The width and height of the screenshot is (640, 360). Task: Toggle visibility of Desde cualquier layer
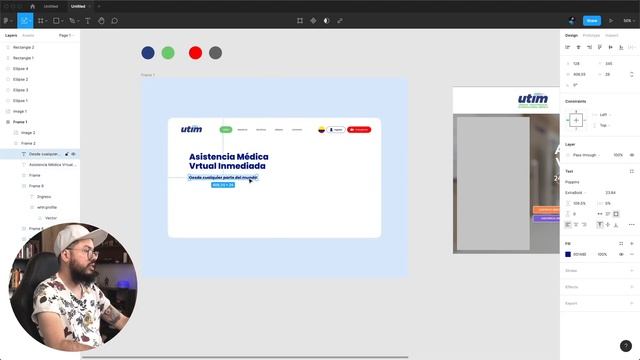click(x=73, y=154)
